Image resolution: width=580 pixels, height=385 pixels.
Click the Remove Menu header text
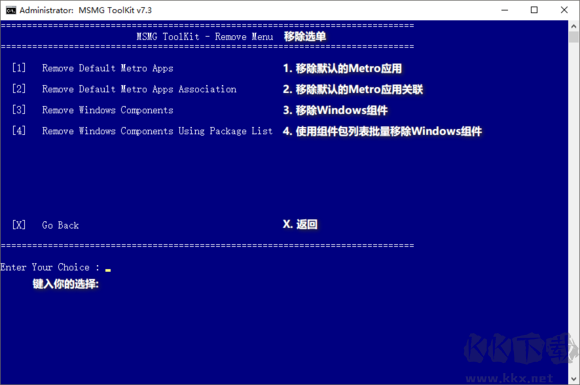pyautogui.click(x=205, y=37)
